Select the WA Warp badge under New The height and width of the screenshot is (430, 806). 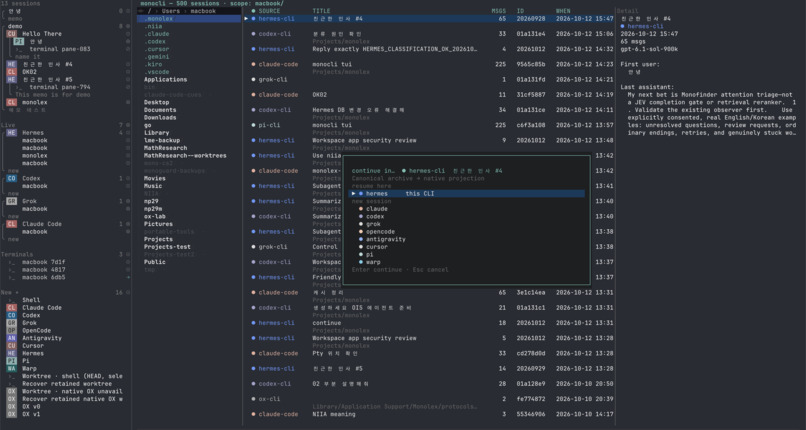(11, 368)
